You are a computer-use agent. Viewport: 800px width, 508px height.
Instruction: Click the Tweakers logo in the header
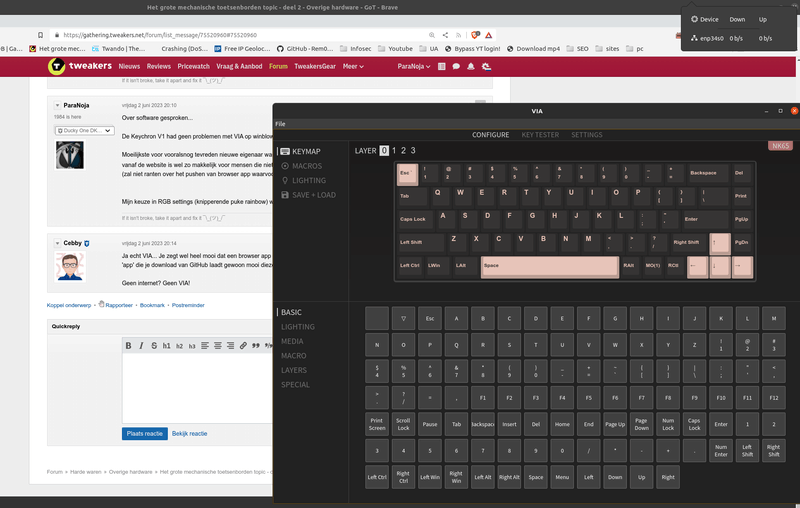point(80,66)
